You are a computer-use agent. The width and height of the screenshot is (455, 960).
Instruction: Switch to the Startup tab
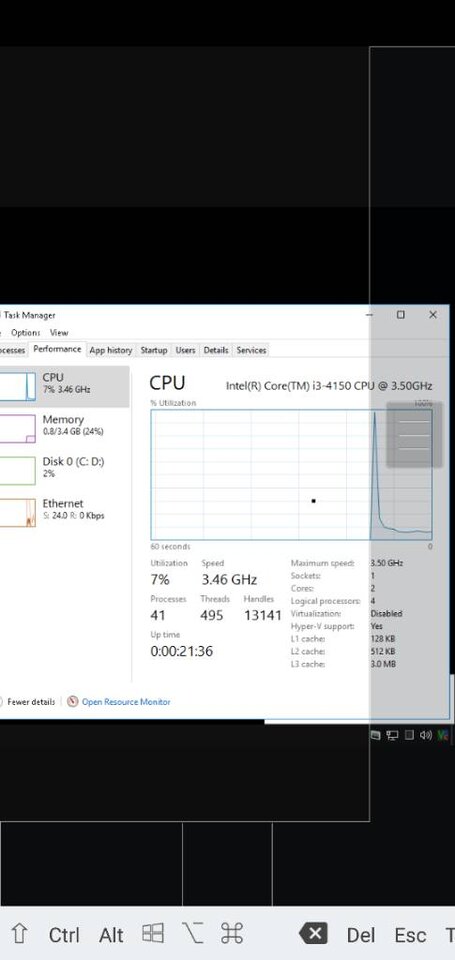(x=154, y=350)
